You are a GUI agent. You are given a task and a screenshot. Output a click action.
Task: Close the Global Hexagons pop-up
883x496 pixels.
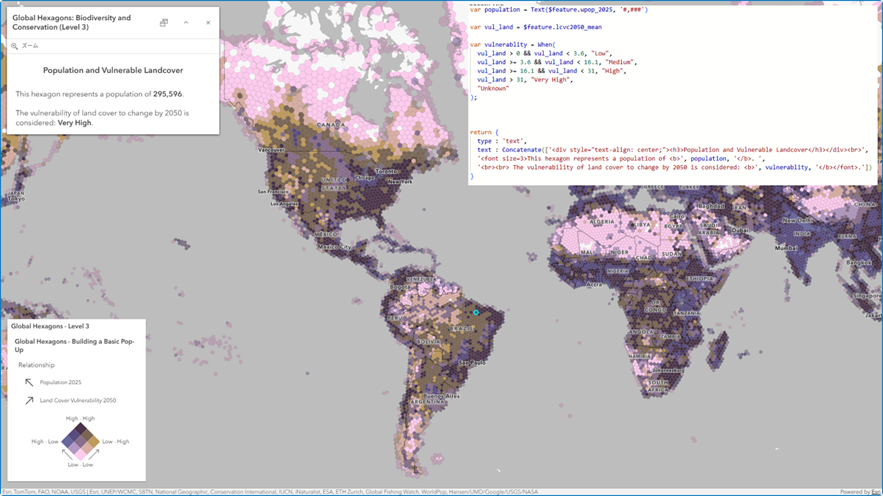coord(208,23)
